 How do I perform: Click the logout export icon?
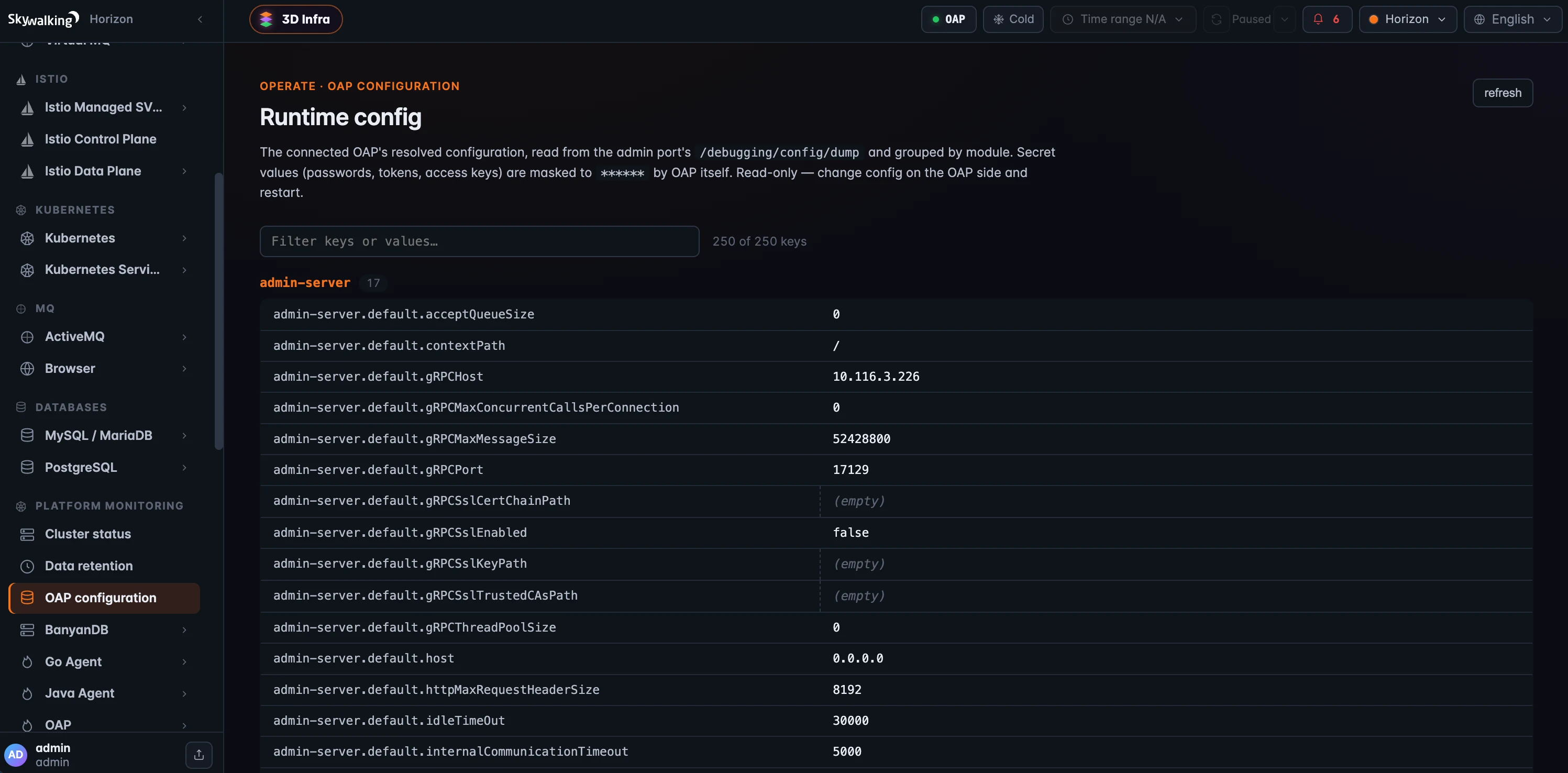(199, 755)
